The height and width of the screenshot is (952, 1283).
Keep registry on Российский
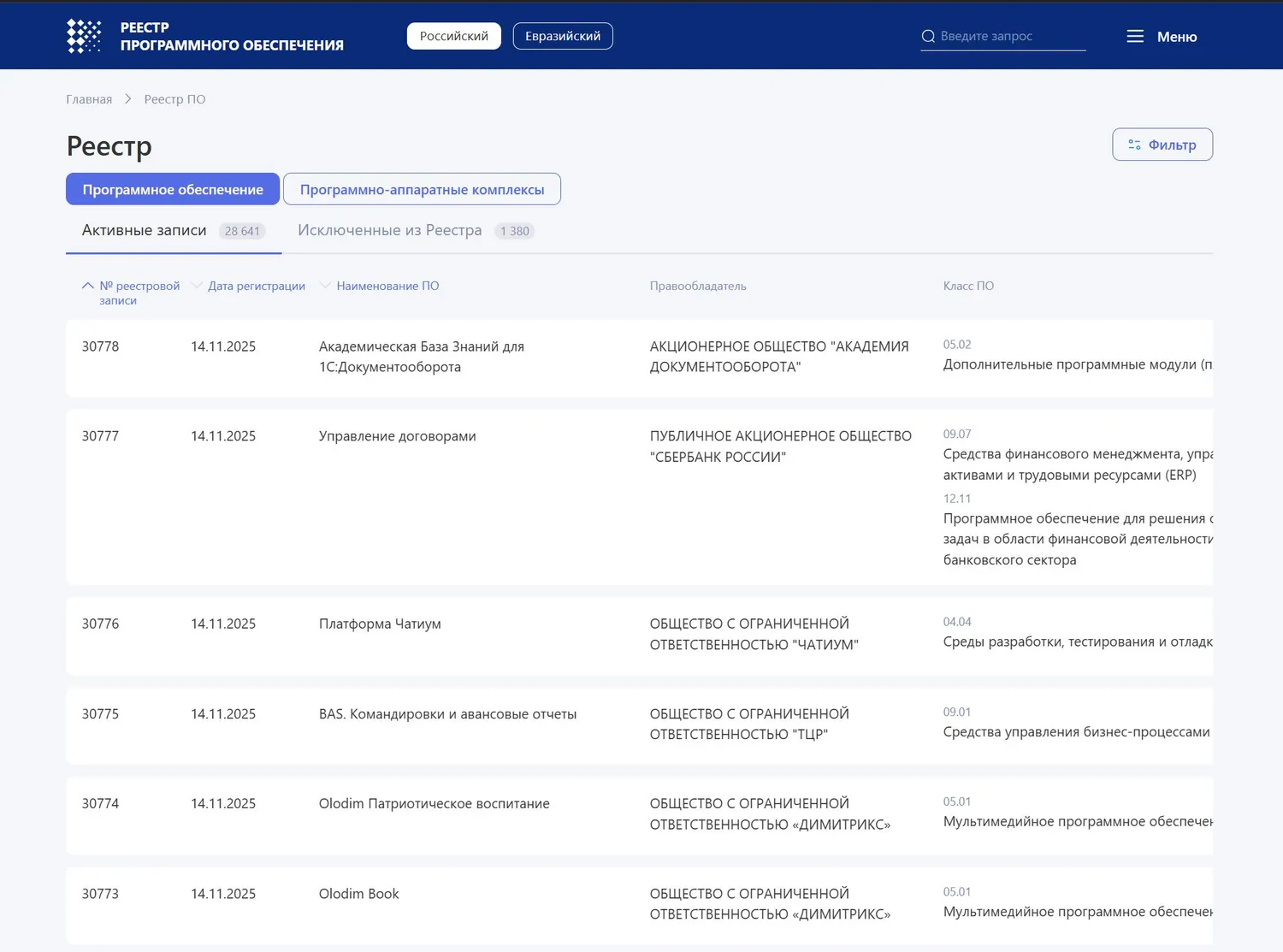pos(453,36)
